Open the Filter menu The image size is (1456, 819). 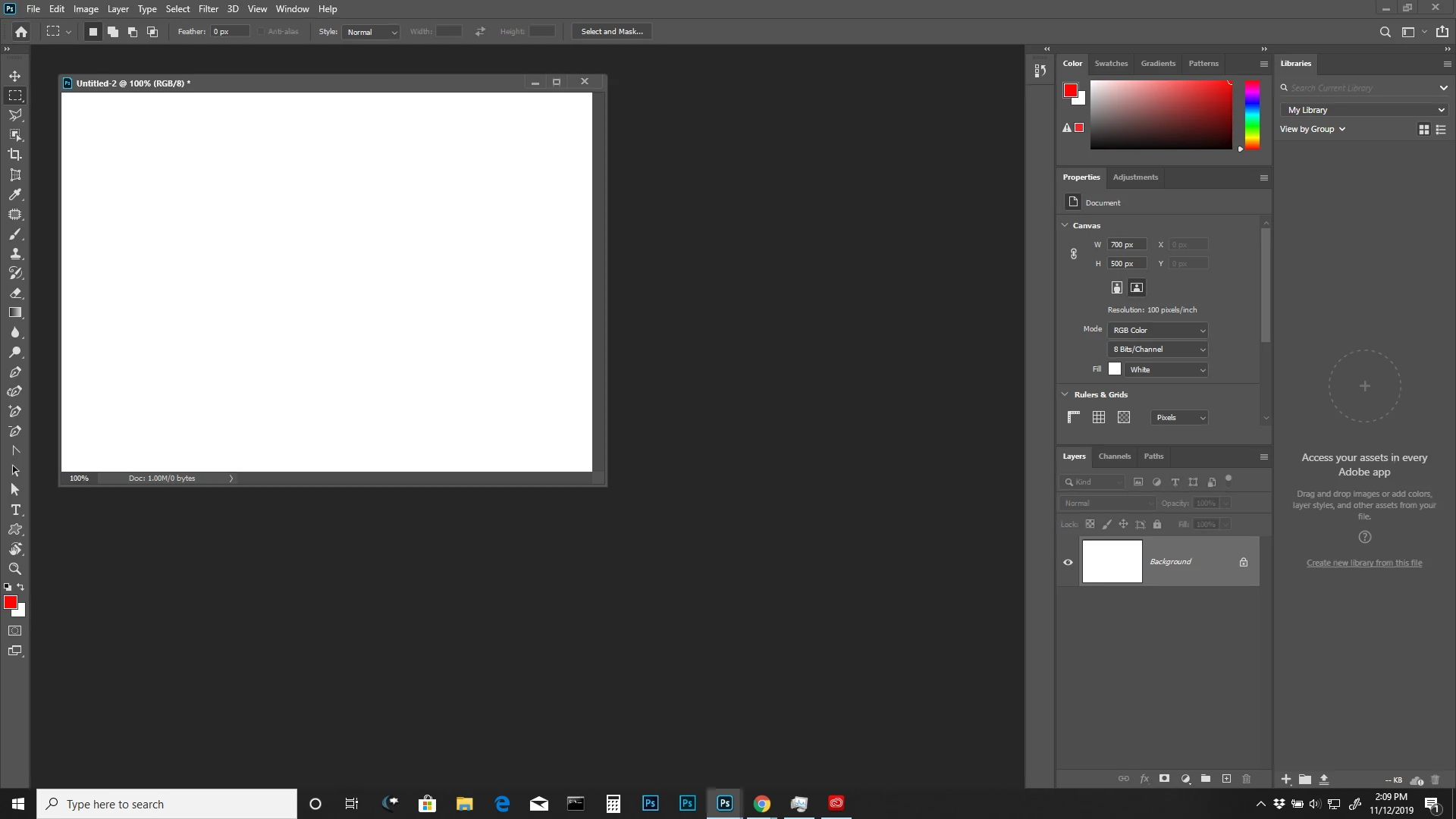[208, 9]
